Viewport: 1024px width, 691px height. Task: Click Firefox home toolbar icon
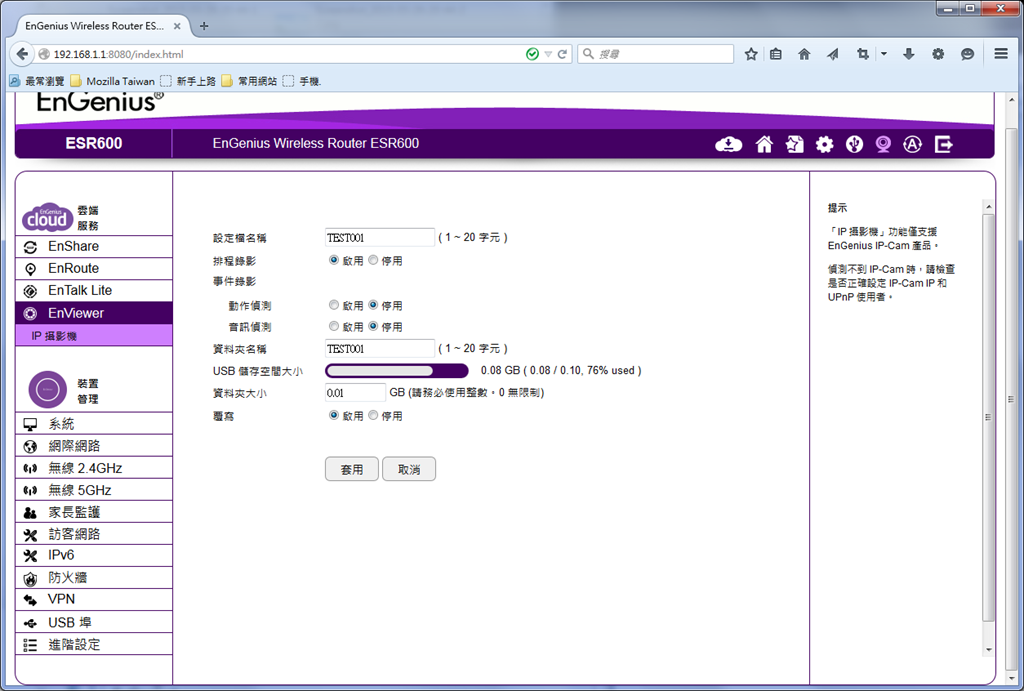coord(805,54)
